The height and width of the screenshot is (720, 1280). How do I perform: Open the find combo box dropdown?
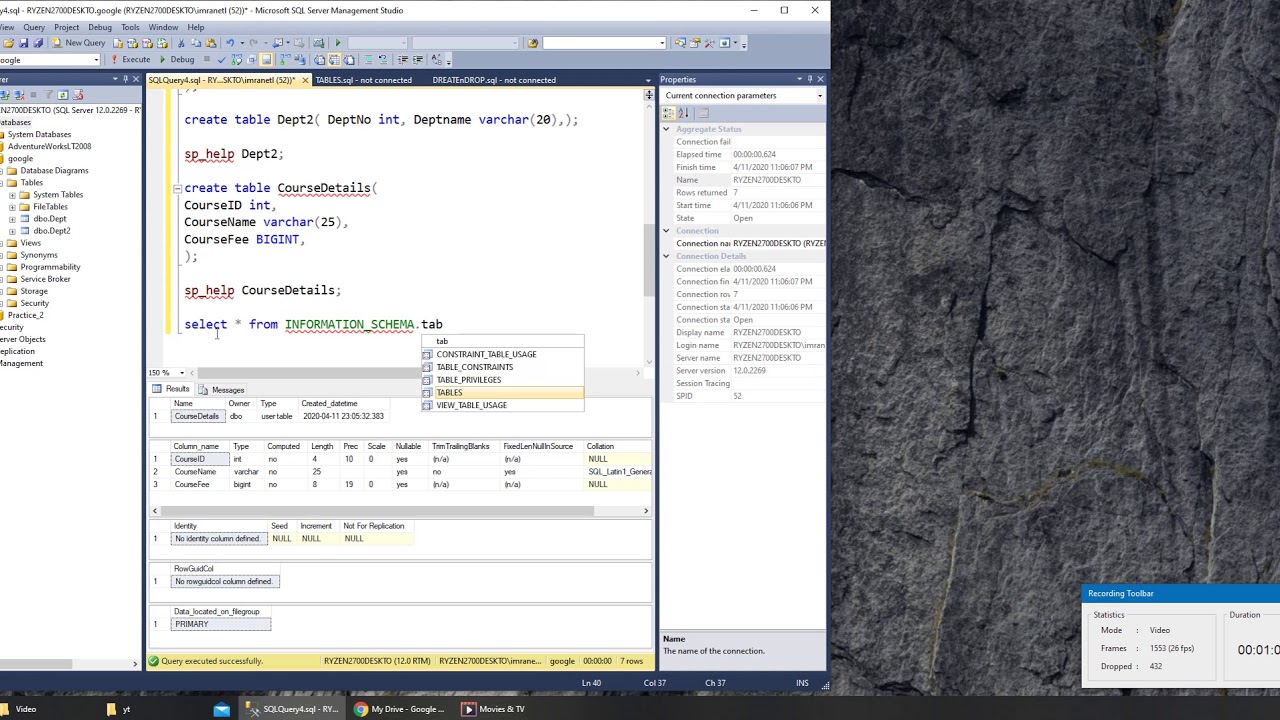(x=661, y=43)
